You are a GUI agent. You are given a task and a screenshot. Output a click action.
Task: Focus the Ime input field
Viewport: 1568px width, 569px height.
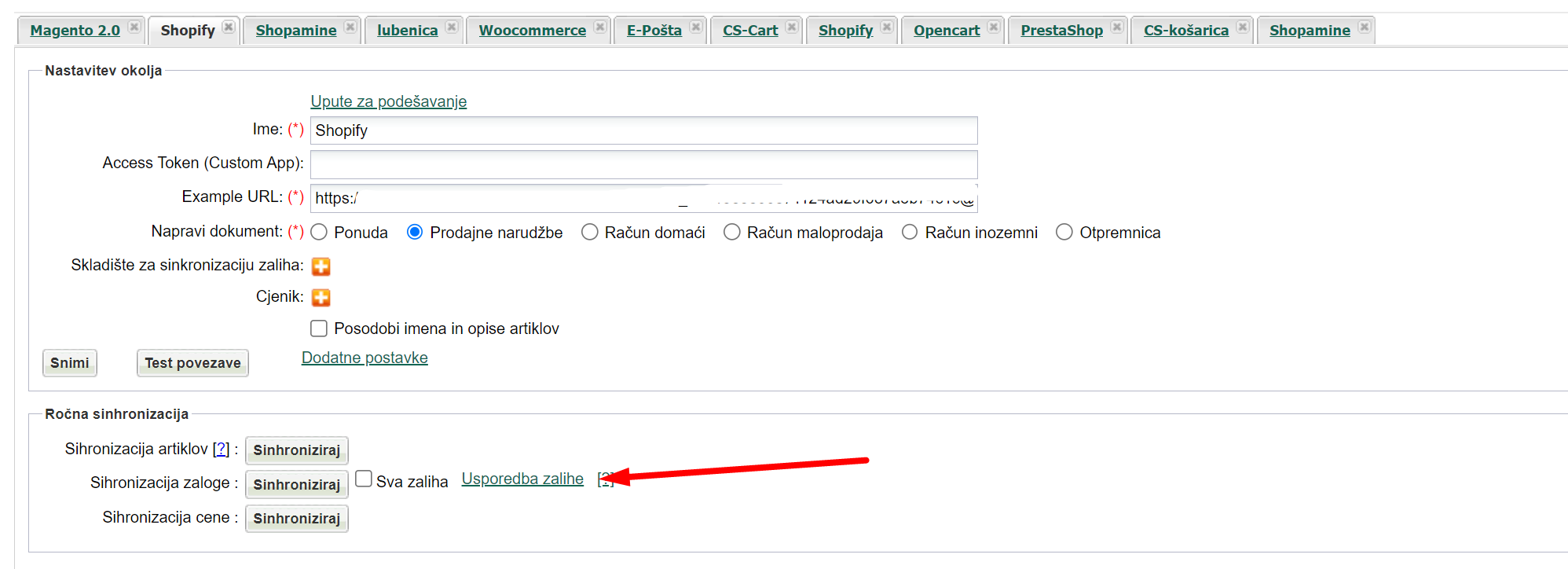point(644,130)
